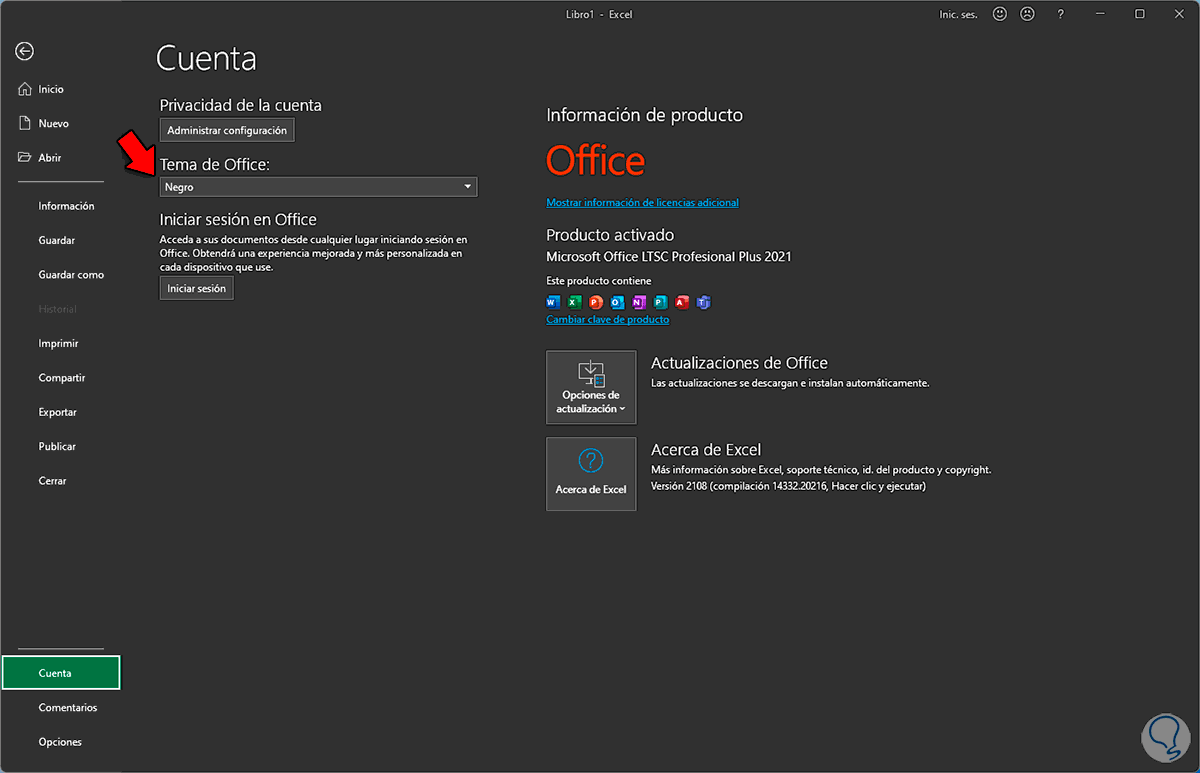Click the Microsoft Office LTSC Profesional Plus 2021 text
This screenshot has width=1200, height=773.
click(x=669, y=257)
